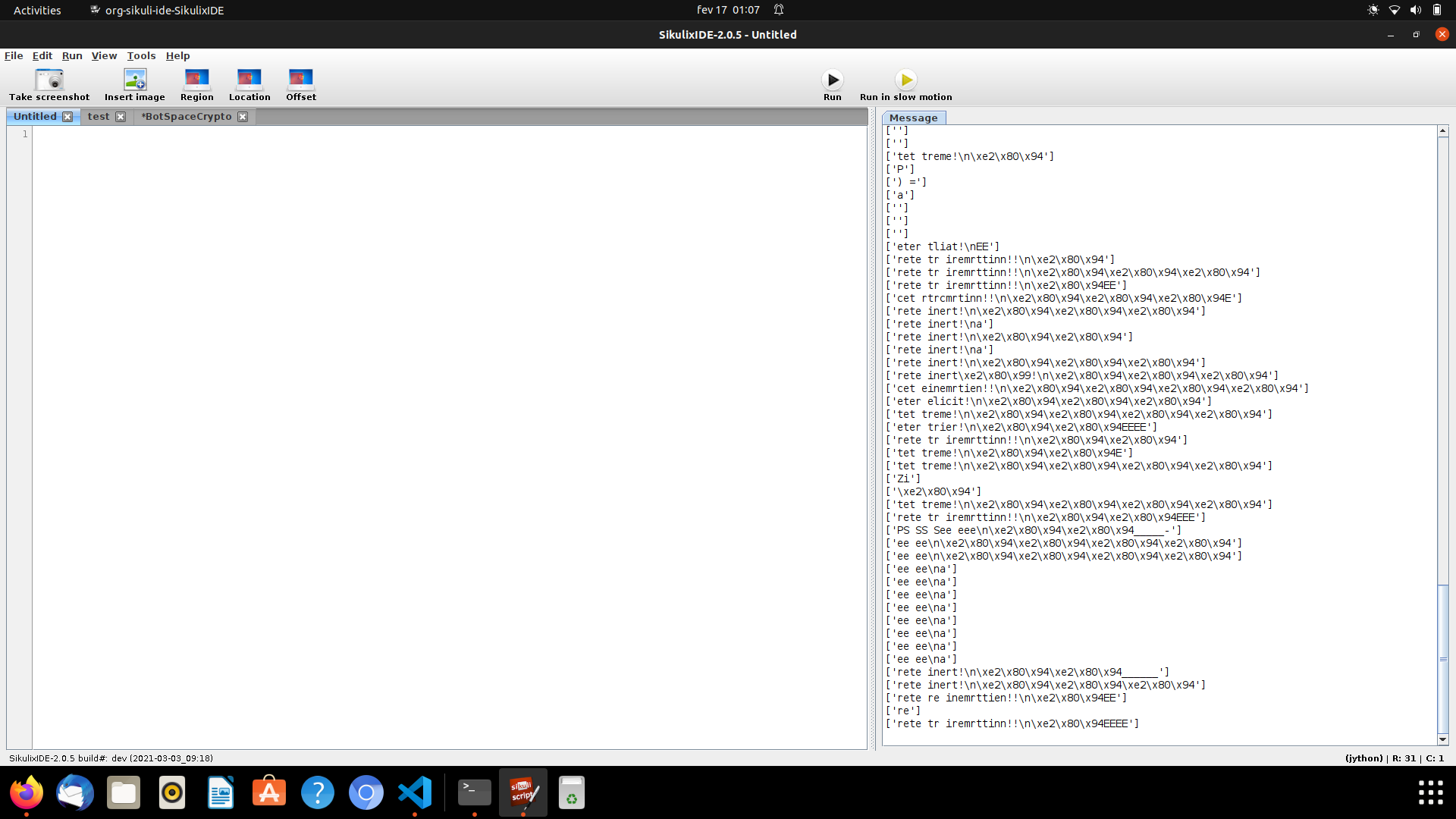Click the Insert image tool
Screen dimensions: 1456x819
coord(134,83)
